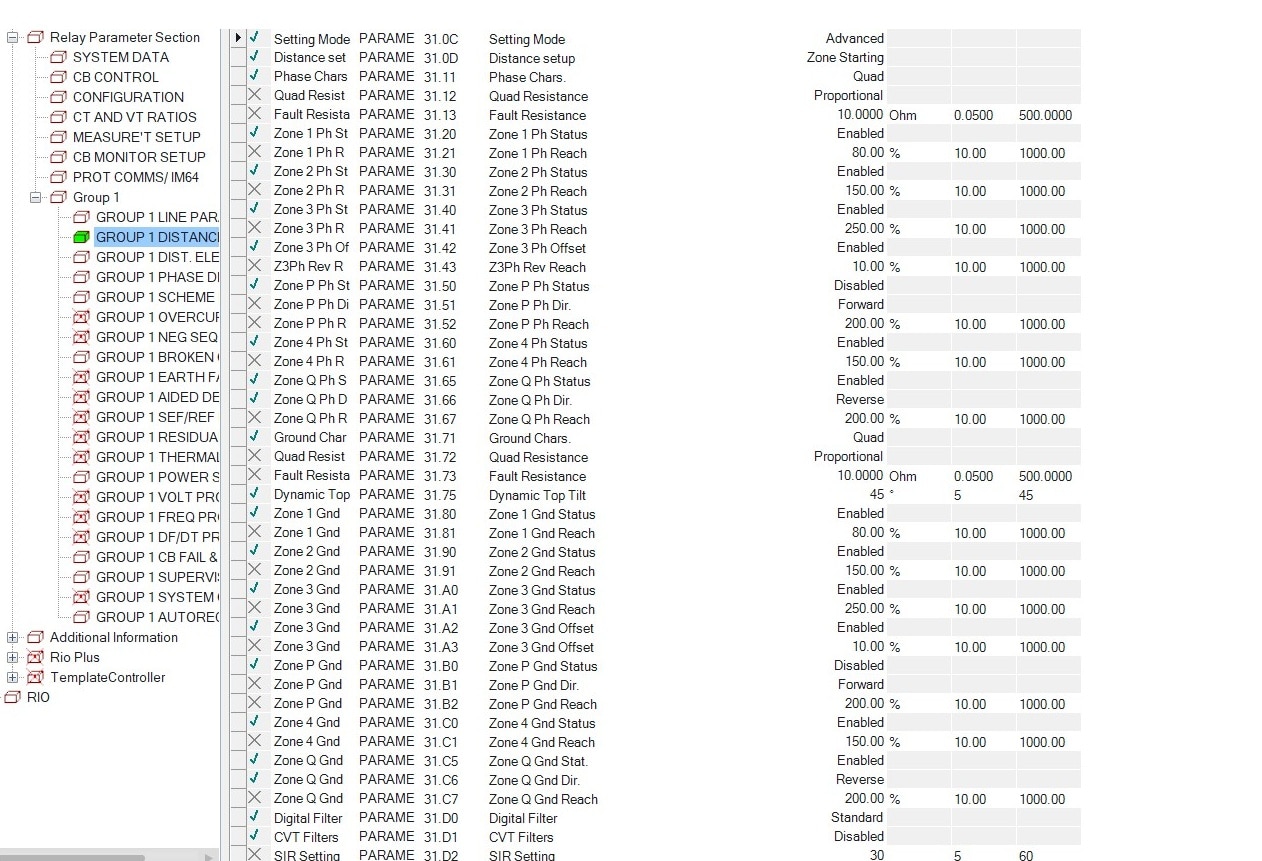Click the Rio Plus crossed folder icon
Viewport: 1262px width, 861px height.
[x=35, y=657]
